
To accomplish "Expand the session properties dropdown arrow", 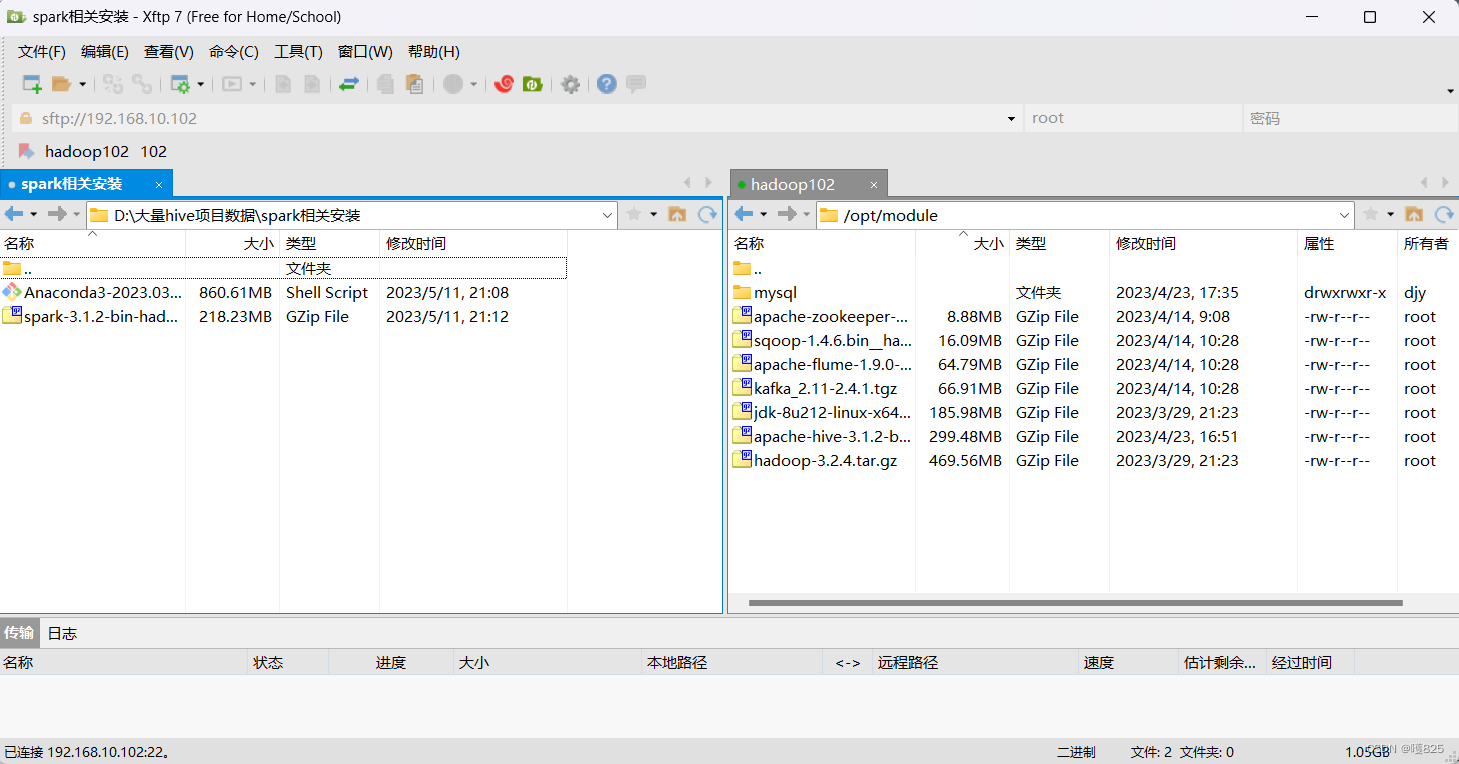I will (201, 85).
